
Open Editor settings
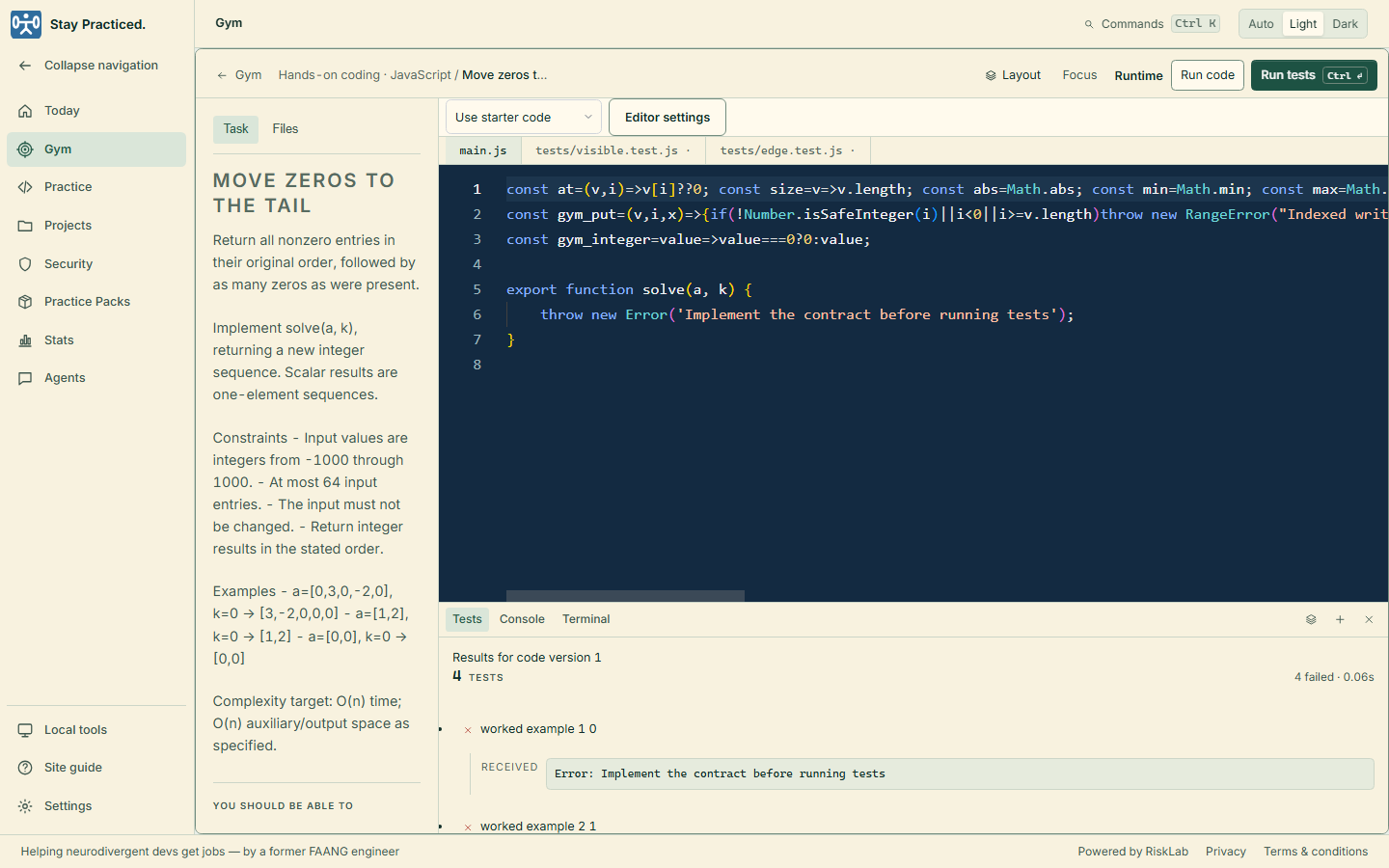point(667,118)
